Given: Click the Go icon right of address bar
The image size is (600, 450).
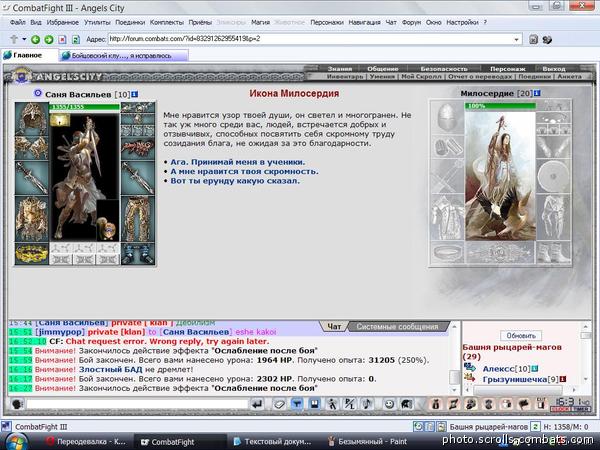Looking at the screenshot, I should click(531, 39).
